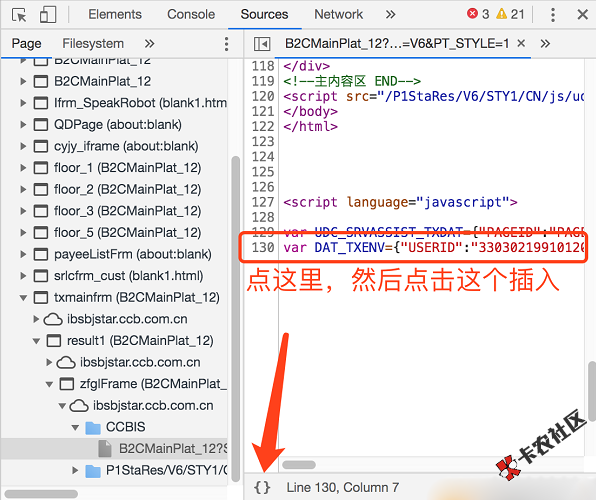Viewport: 596px width, 500px height.
Task: Open the Console tab
Action: click(191, 14)
